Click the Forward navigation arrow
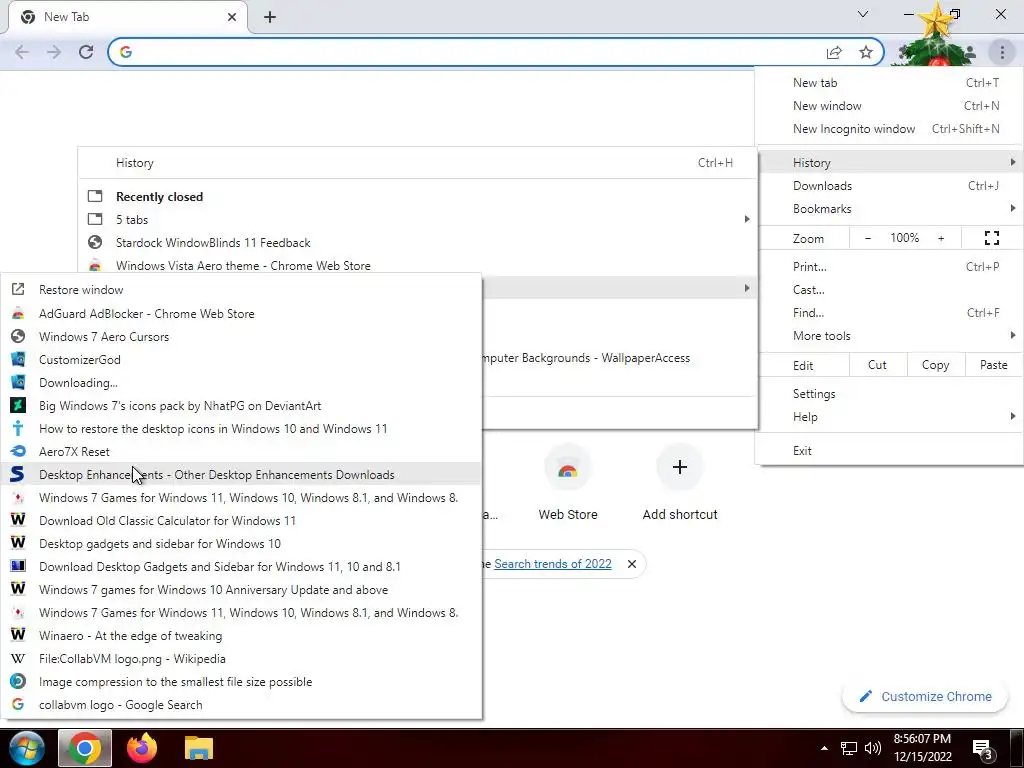 [x=54, y=52]
